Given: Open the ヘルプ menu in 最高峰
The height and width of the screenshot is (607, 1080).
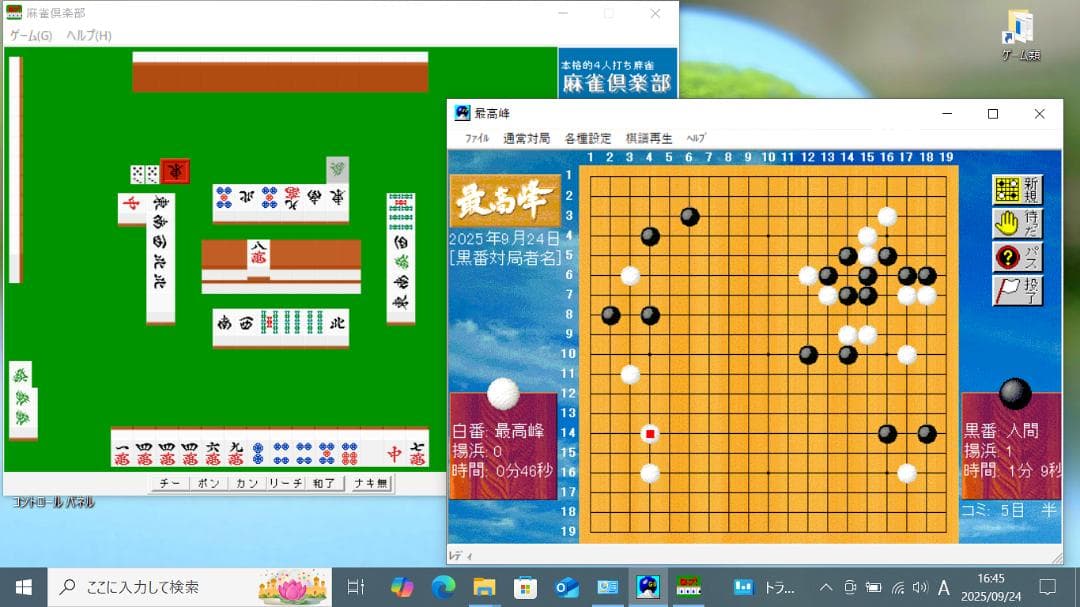Looking at the screenshot, I should [696, 138].
